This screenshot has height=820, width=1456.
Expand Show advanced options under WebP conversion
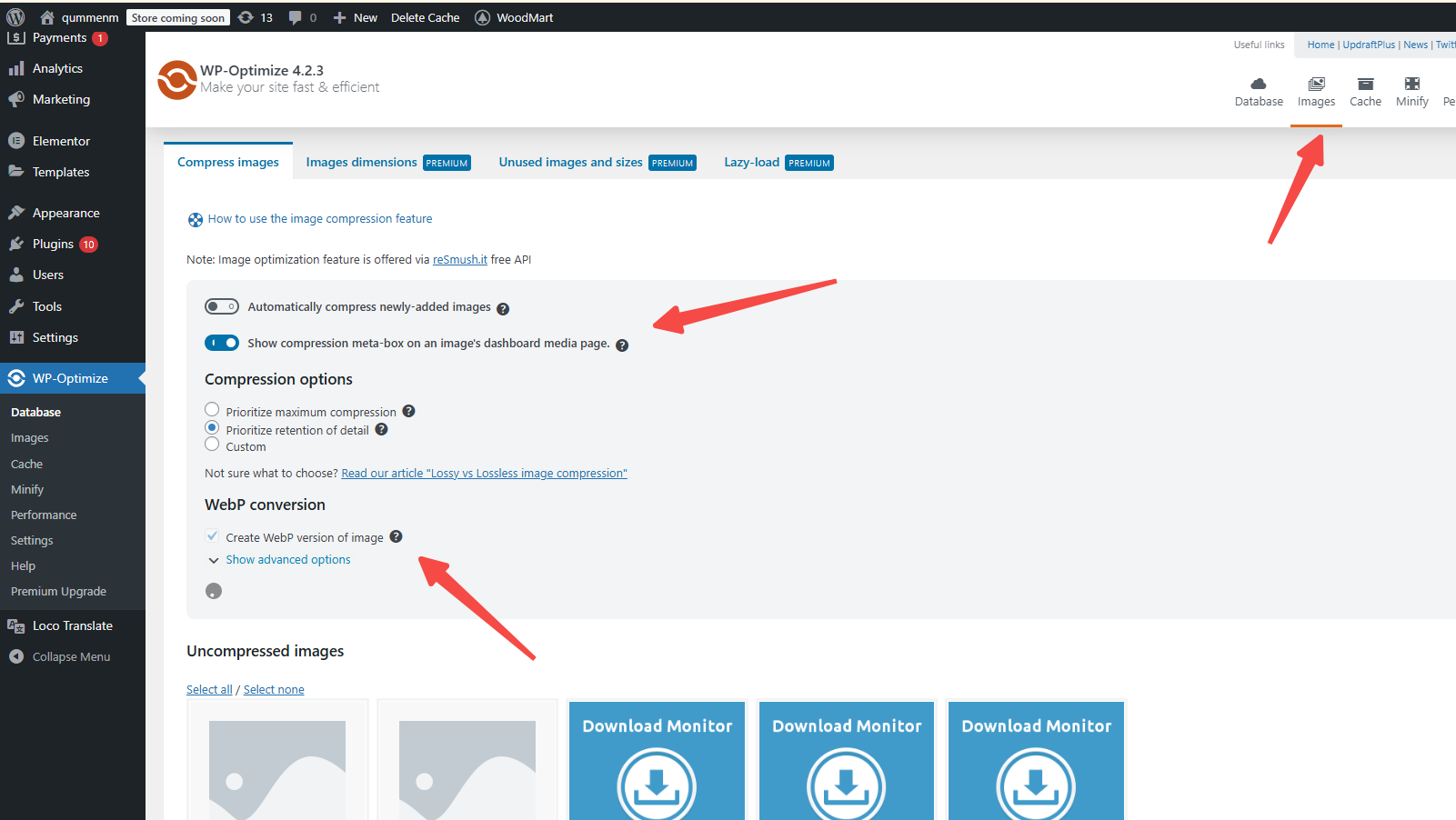pos(287,559)
